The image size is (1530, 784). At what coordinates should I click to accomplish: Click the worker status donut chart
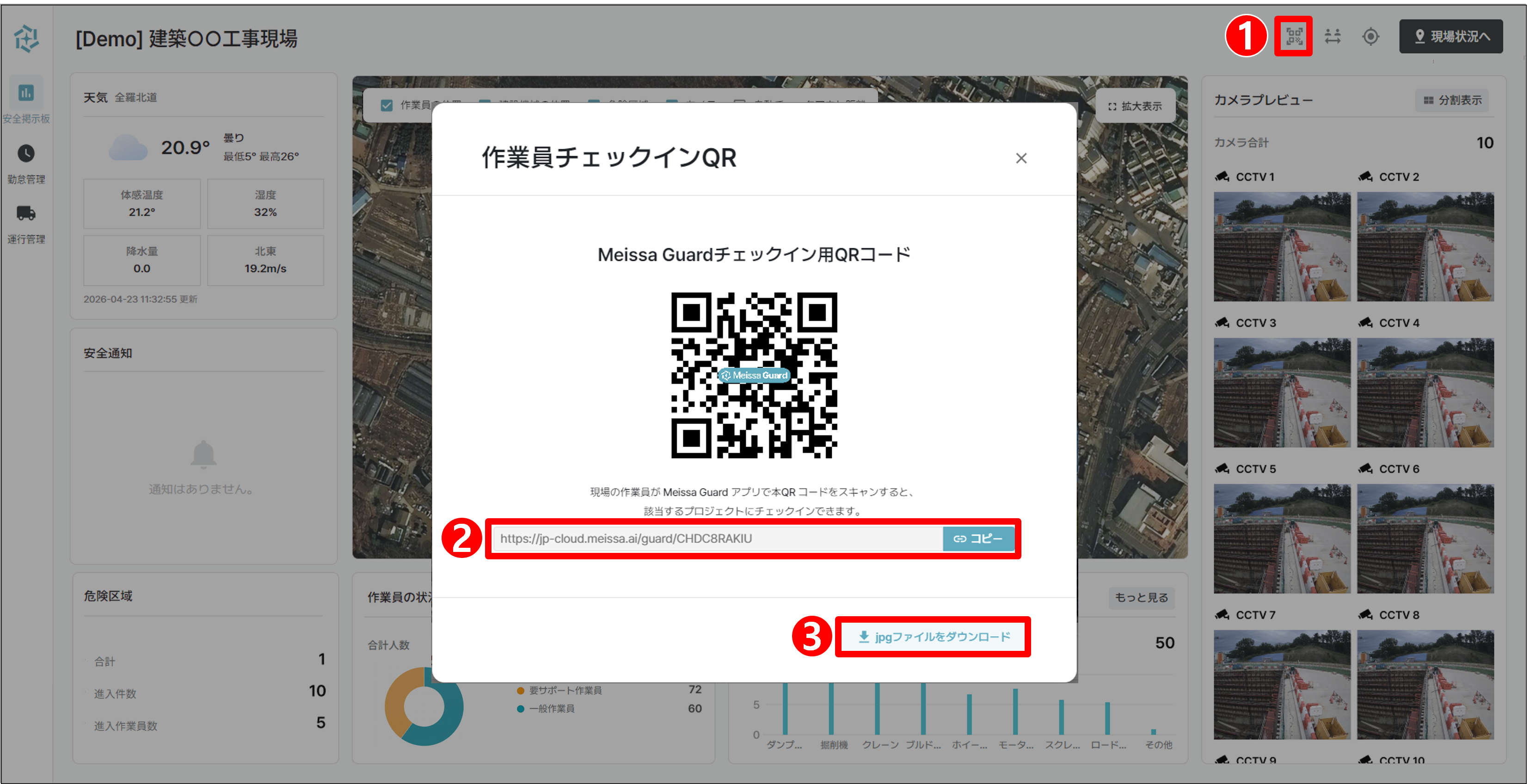point(424,706)
